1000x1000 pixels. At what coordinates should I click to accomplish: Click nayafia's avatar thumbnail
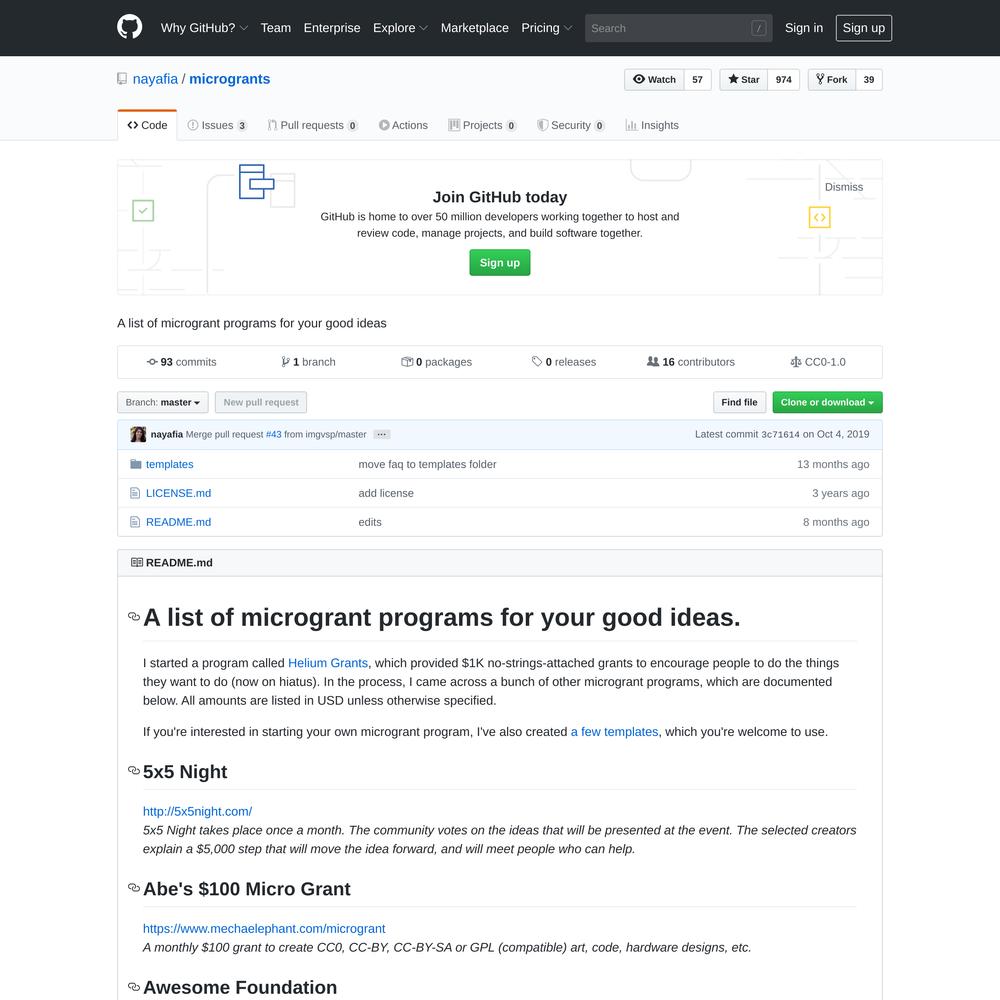[138, 434]
